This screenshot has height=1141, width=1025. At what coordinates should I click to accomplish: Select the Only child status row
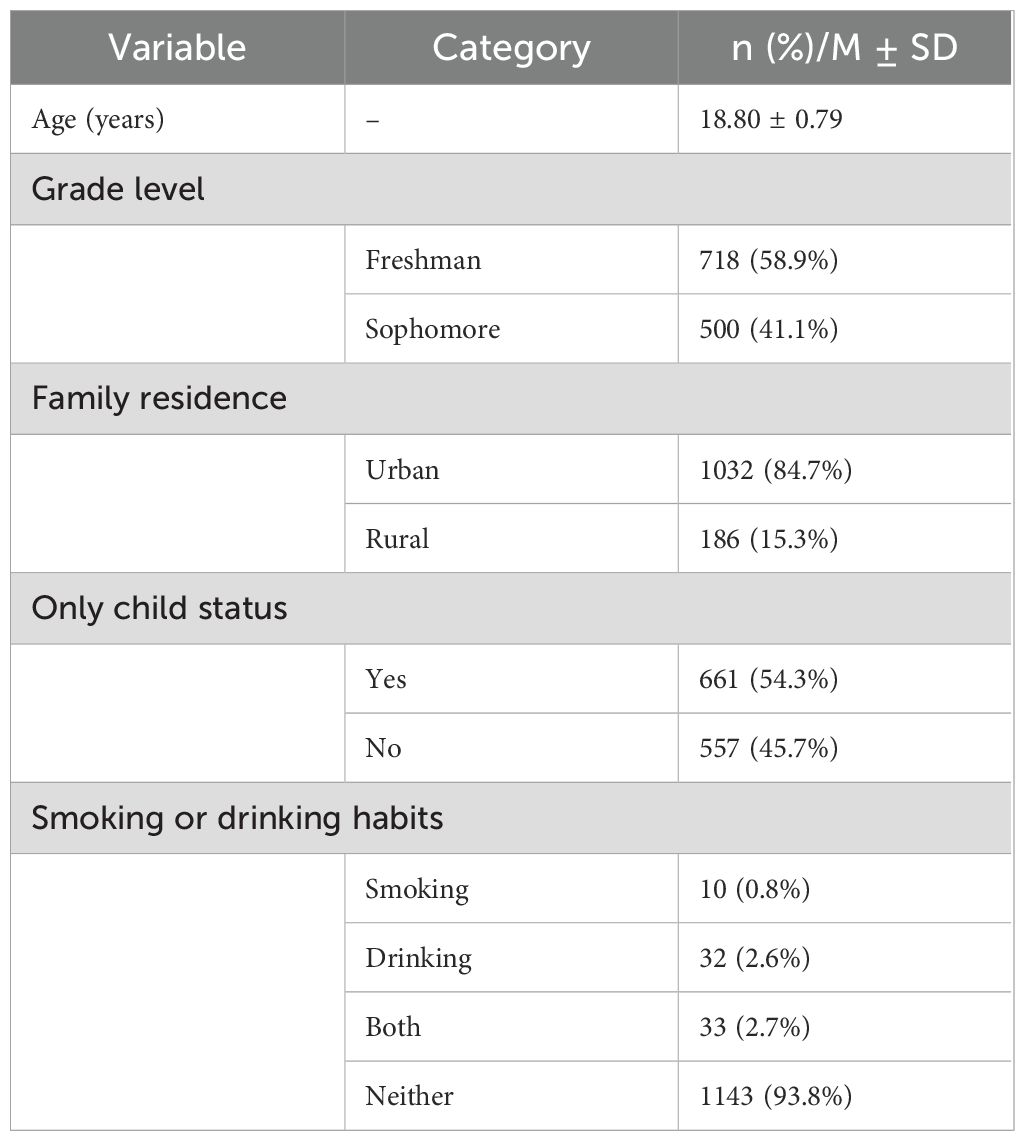click(159, 608)
